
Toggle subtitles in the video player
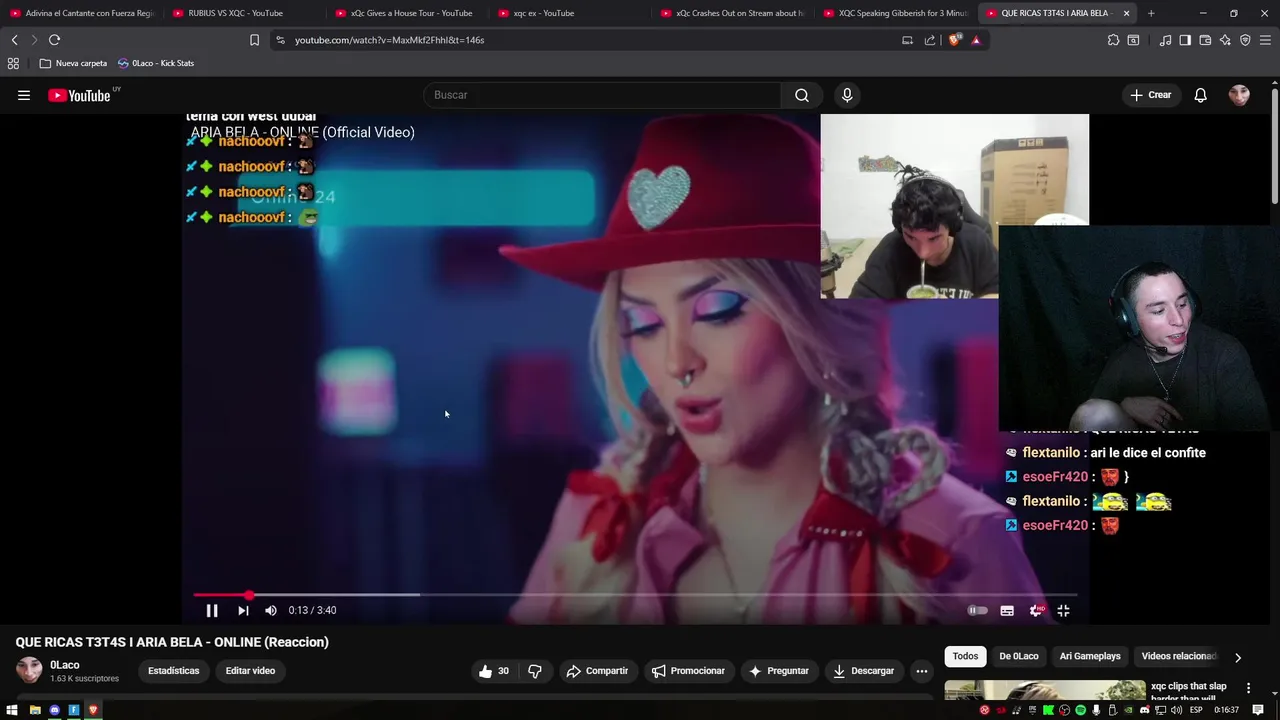[x=1007, y=610]
